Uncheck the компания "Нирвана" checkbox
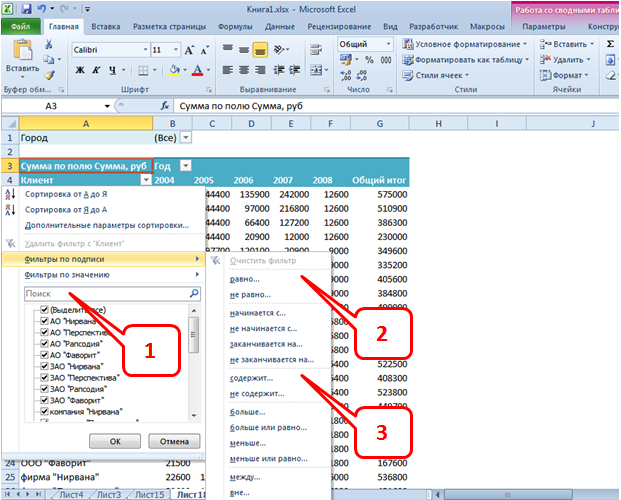Screen dimensions: 621x500 tap(43, 414)
